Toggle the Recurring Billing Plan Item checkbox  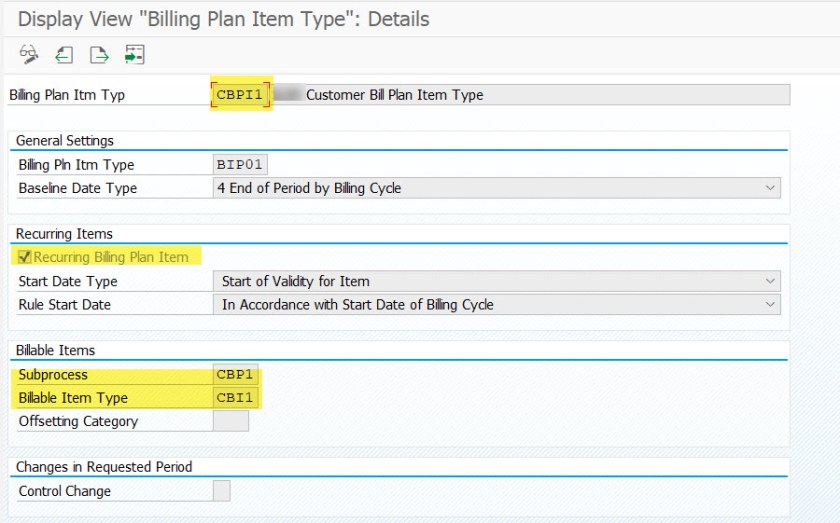(x=25, y=257)
